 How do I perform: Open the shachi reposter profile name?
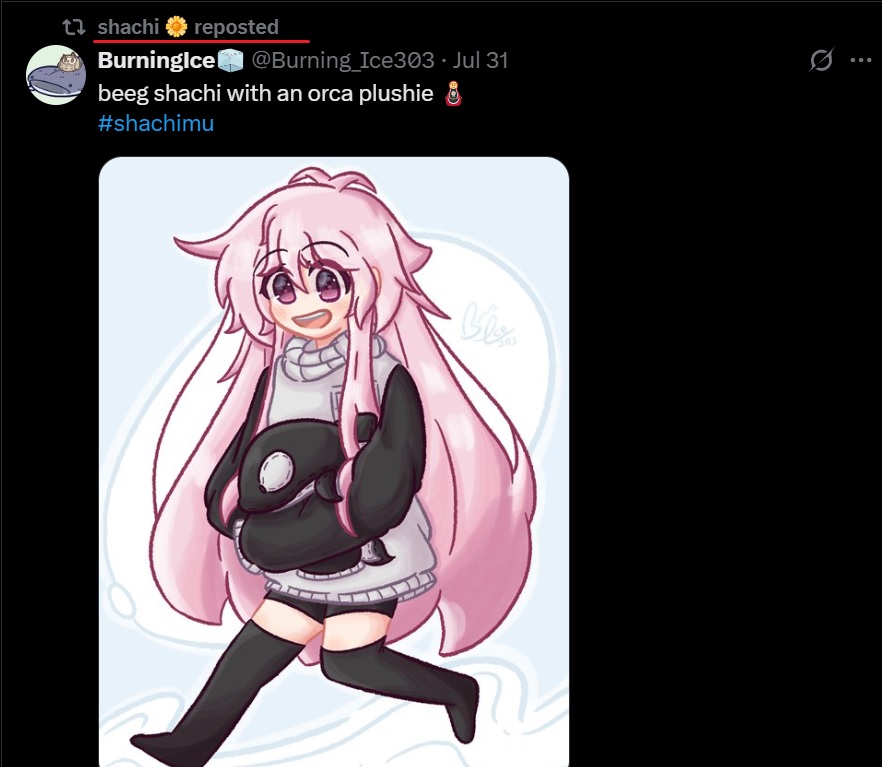[128, 26]
